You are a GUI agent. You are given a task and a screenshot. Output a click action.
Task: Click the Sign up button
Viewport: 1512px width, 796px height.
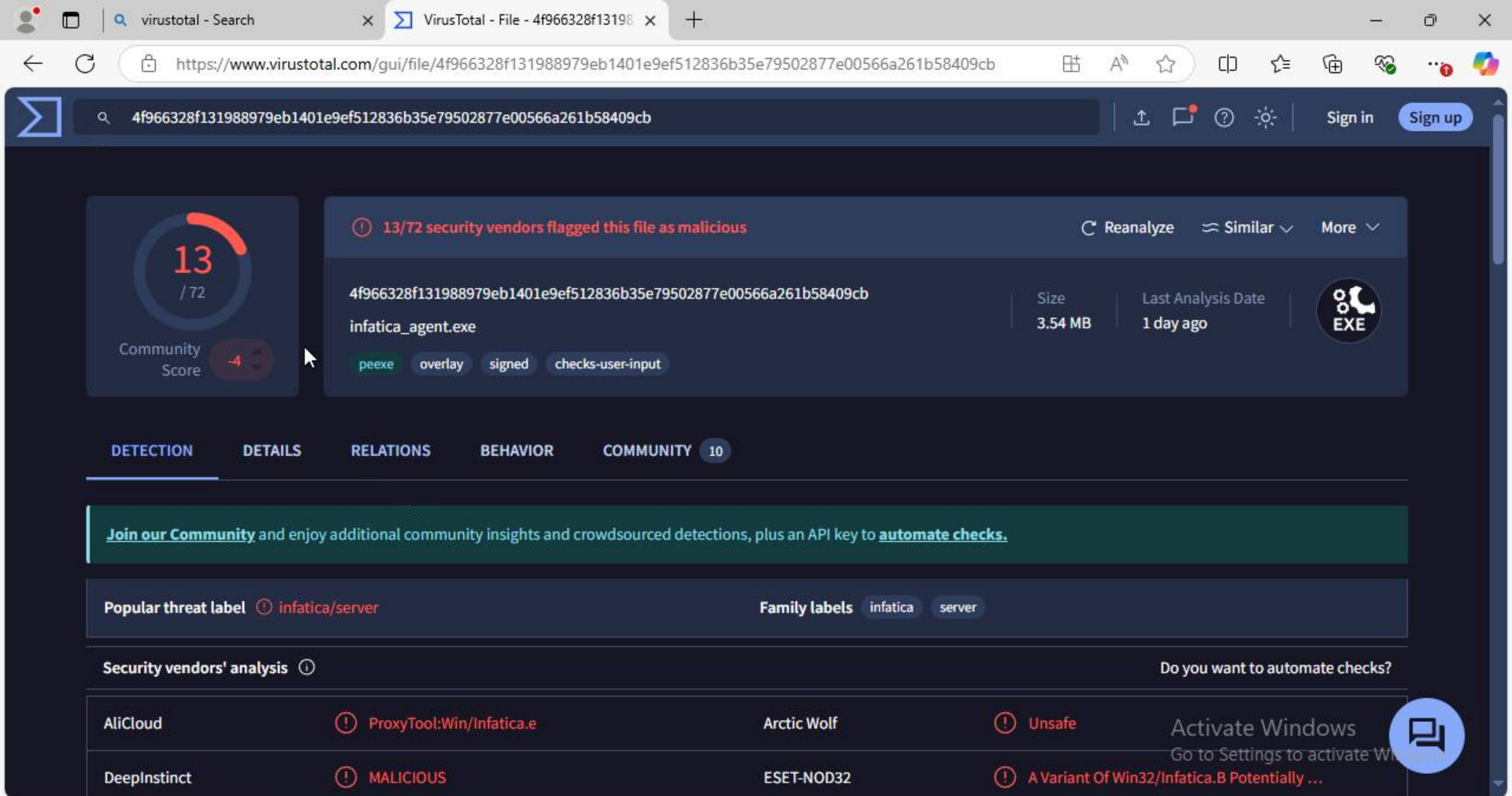[x=1435, y=117]
